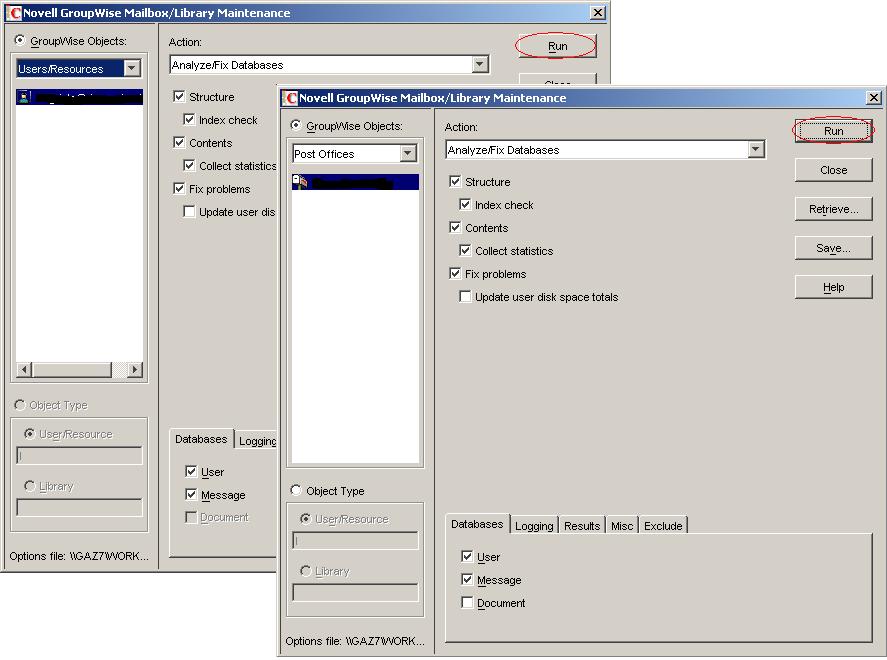This screenshot has width=887, height=660.
Task: Toggle Collect statistics in back window
Action: click(x=189, y=166)
